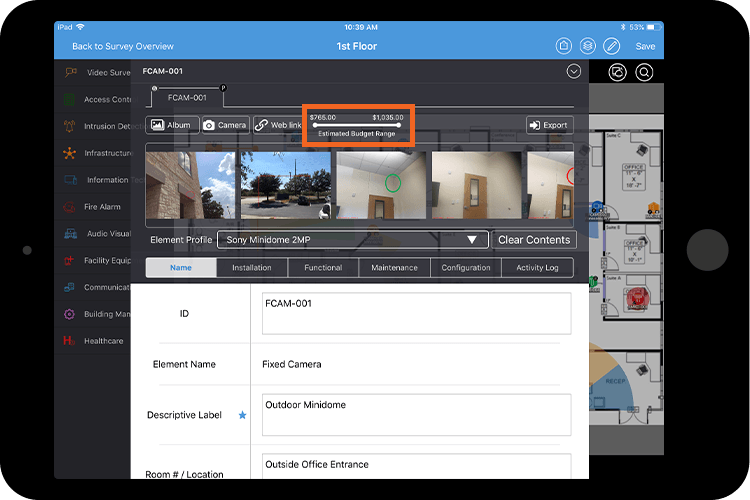750x500 pixels.
Task: Click the Clear Contents button
Action: coord(534,240)
